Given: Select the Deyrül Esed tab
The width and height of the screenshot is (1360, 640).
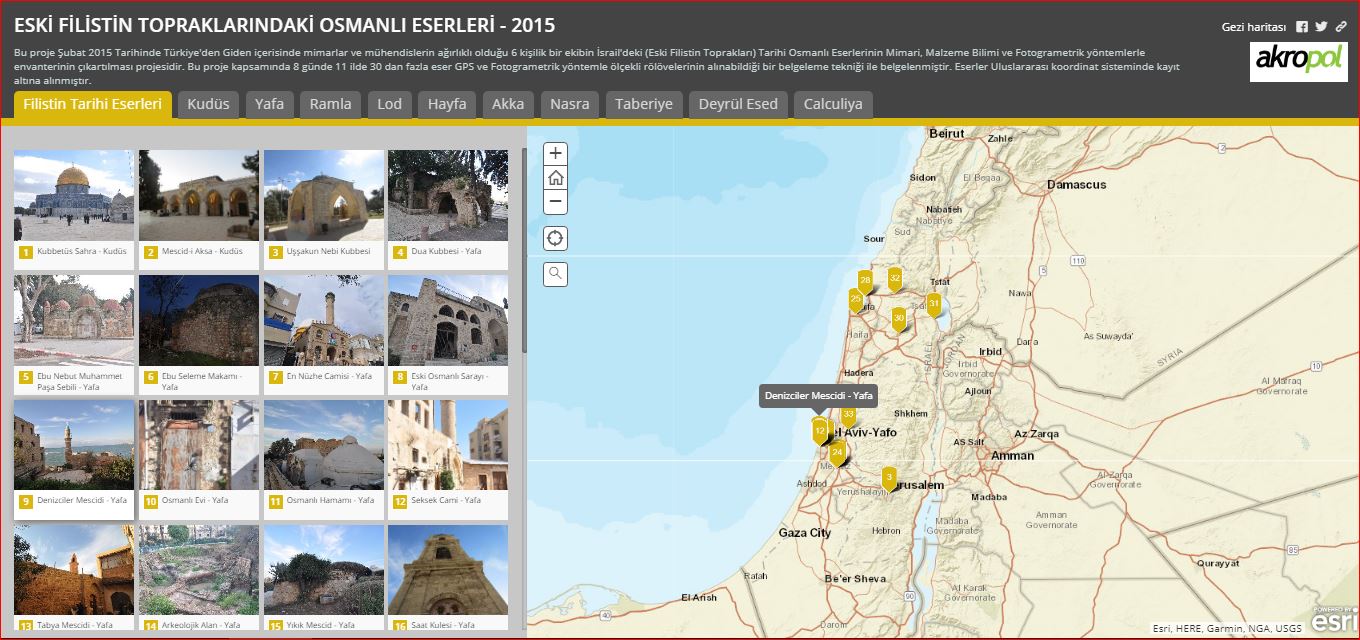Looking at the screenshot, I should pyautogui.click(x=738, y=105).
